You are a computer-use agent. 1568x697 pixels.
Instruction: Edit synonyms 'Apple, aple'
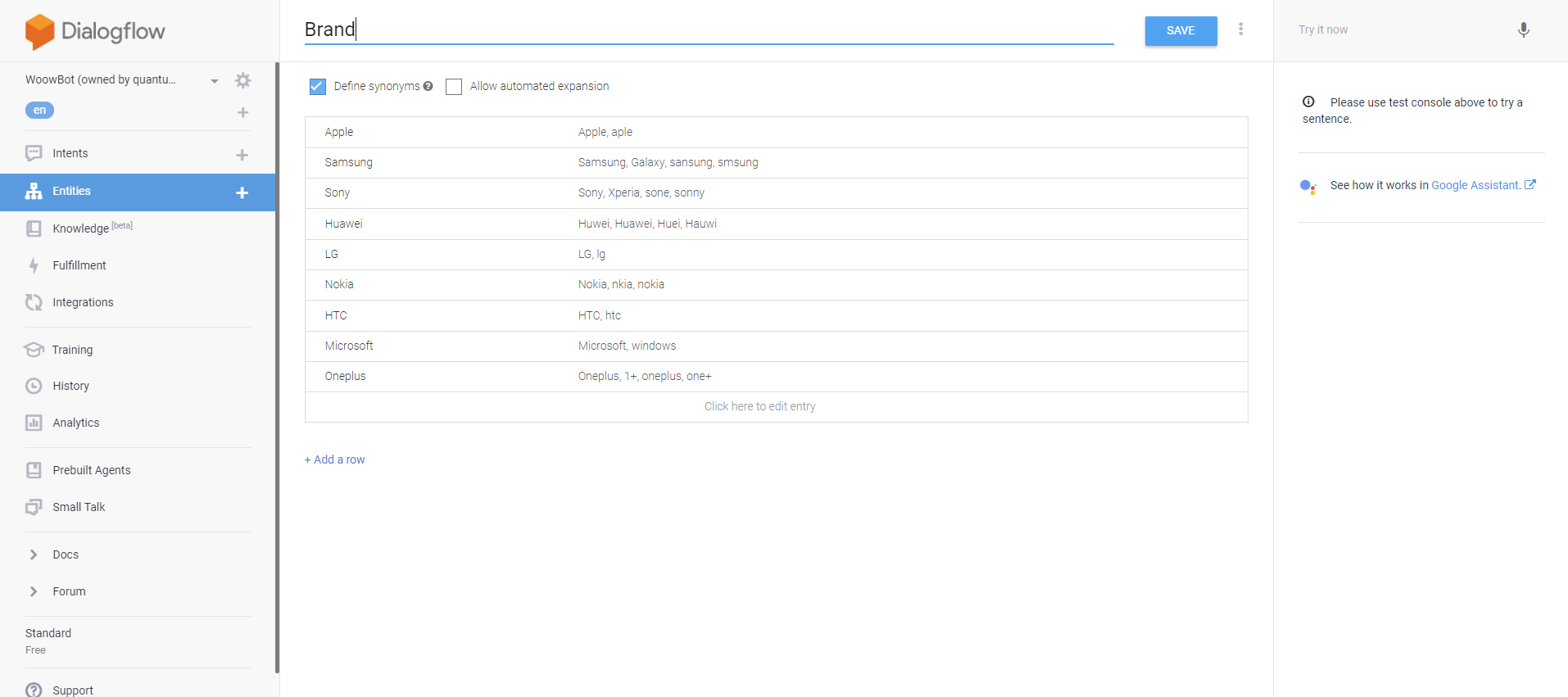click(605, 132)
